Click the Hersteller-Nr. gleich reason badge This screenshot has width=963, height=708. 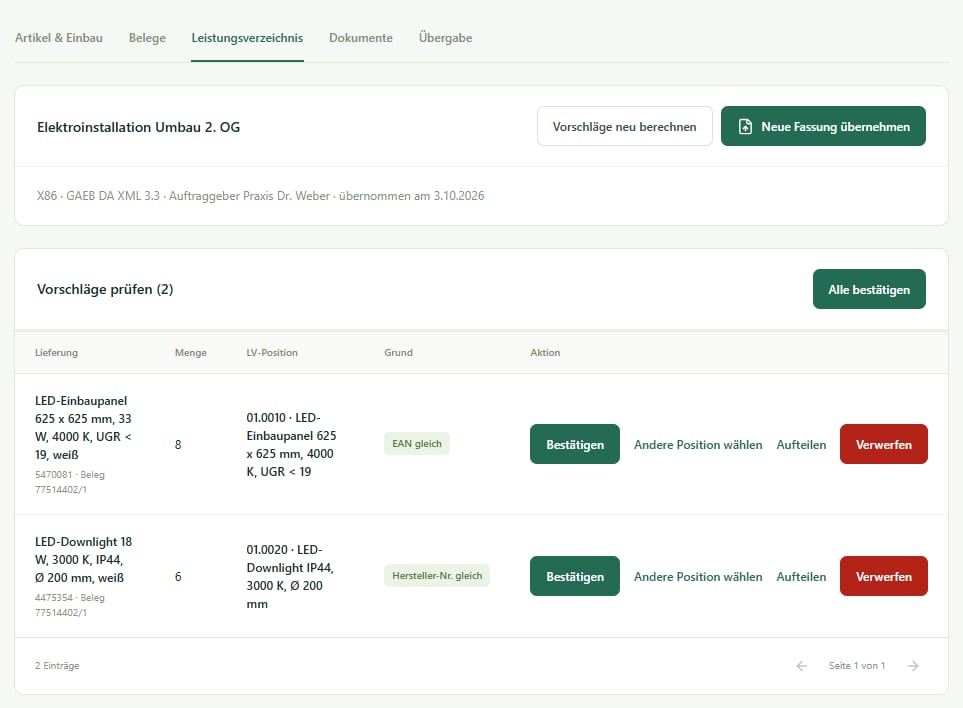pos(437,575)
